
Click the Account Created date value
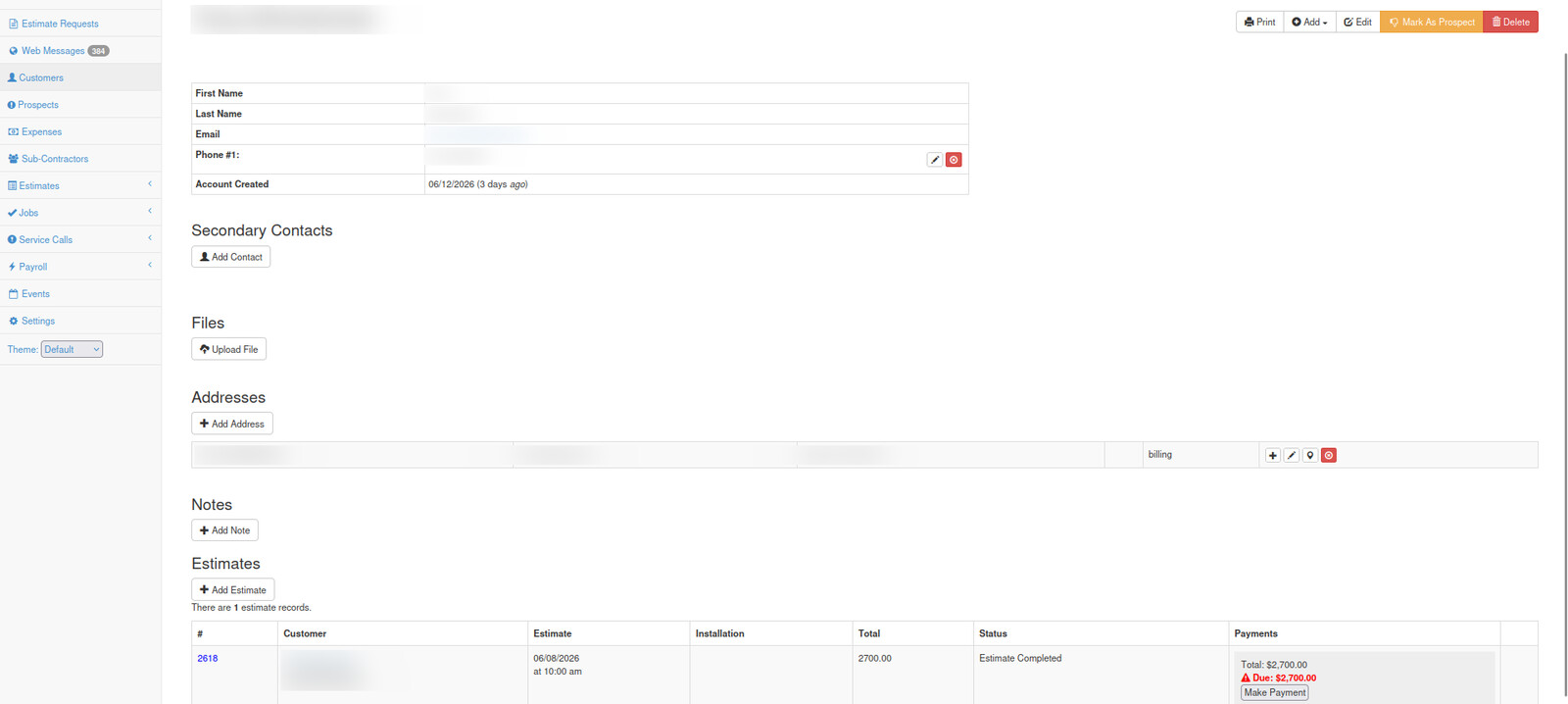[x=478, y=184]
